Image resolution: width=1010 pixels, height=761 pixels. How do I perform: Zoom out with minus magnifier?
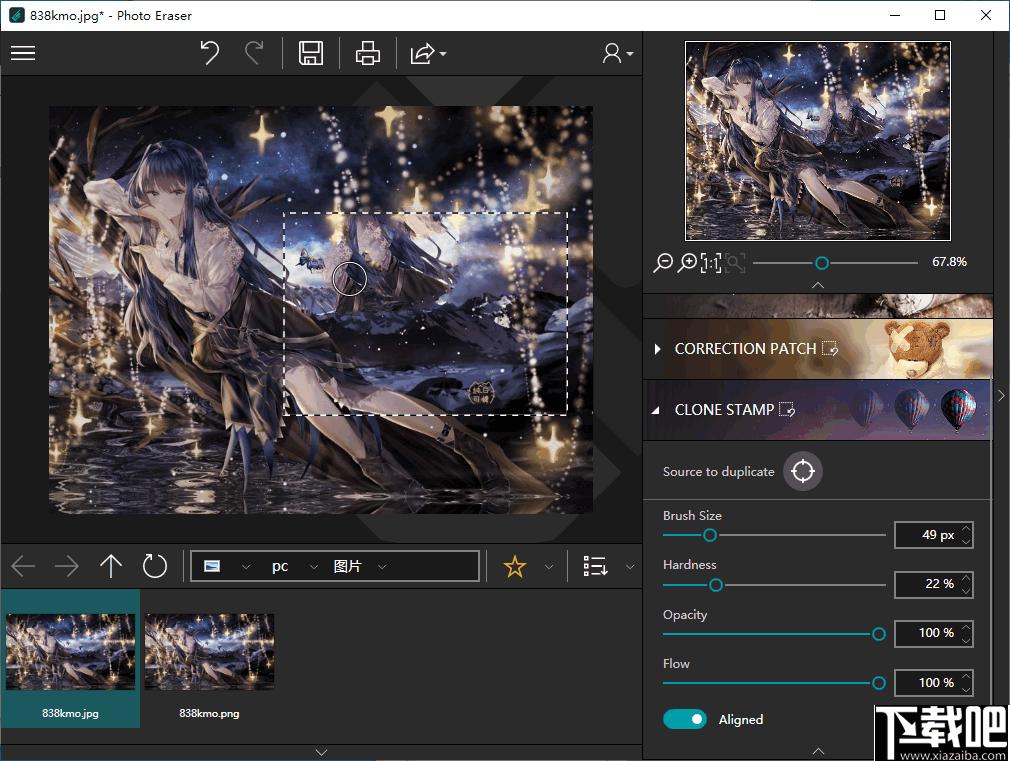(x=663, y=262)
